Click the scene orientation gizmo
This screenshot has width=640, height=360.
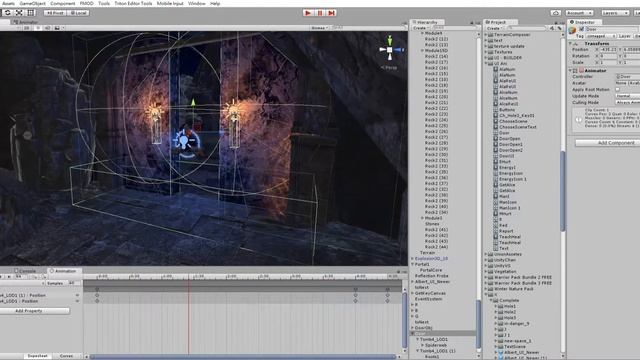click(x=390, y=50)
